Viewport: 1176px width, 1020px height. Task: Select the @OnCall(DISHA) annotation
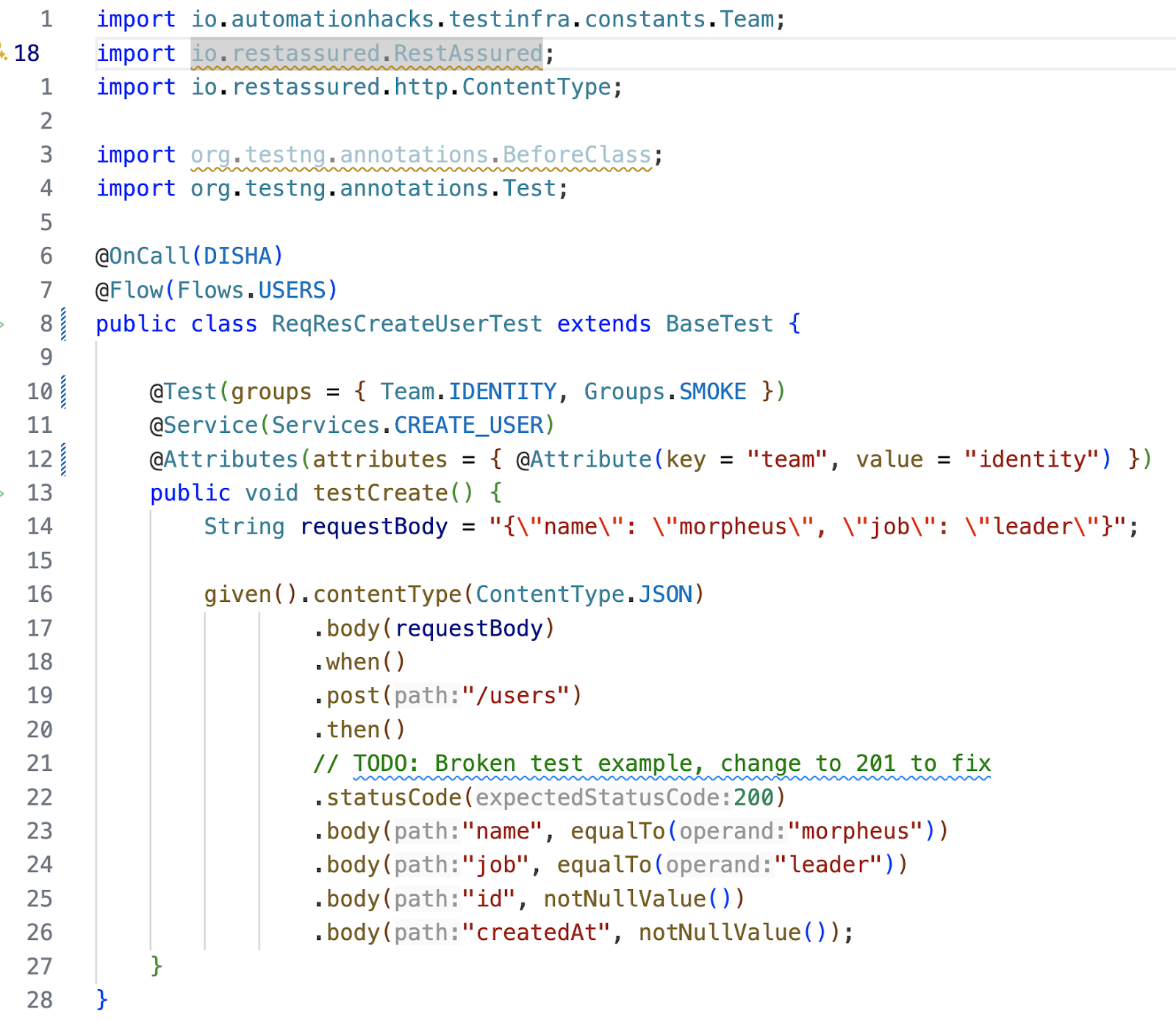pos(188,255)
